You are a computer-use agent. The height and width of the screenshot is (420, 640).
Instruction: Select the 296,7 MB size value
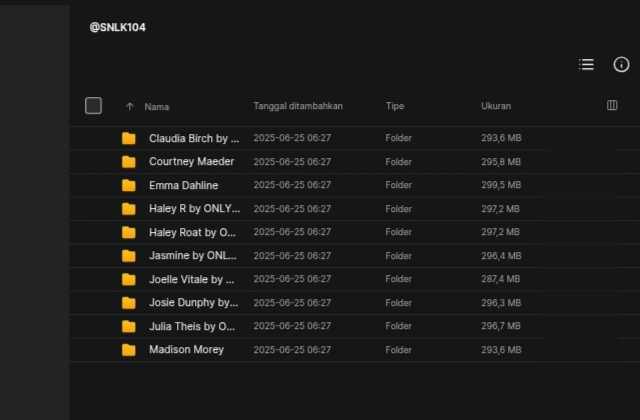coord(501,326)
